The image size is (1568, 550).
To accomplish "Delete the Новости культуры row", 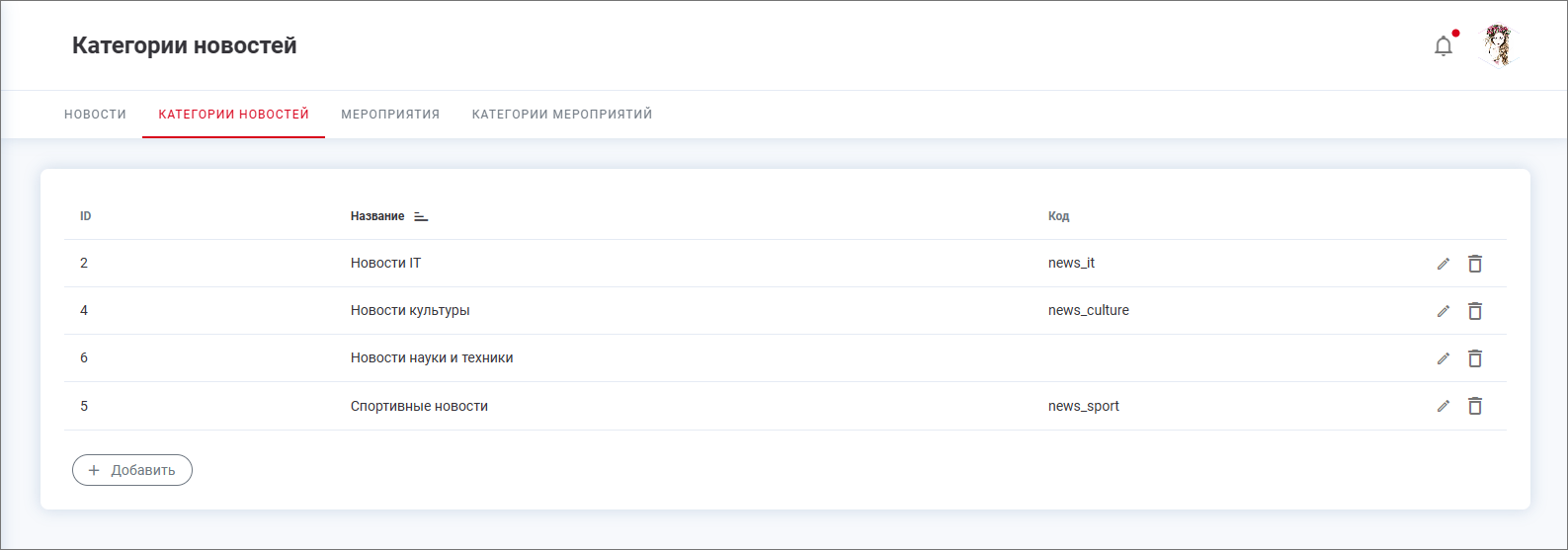I will (1475, 311).
